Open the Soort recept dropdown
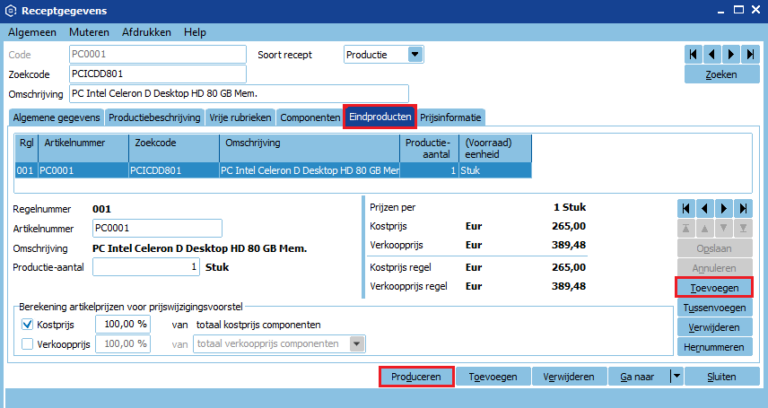768x408 pixels. point(415,54)
